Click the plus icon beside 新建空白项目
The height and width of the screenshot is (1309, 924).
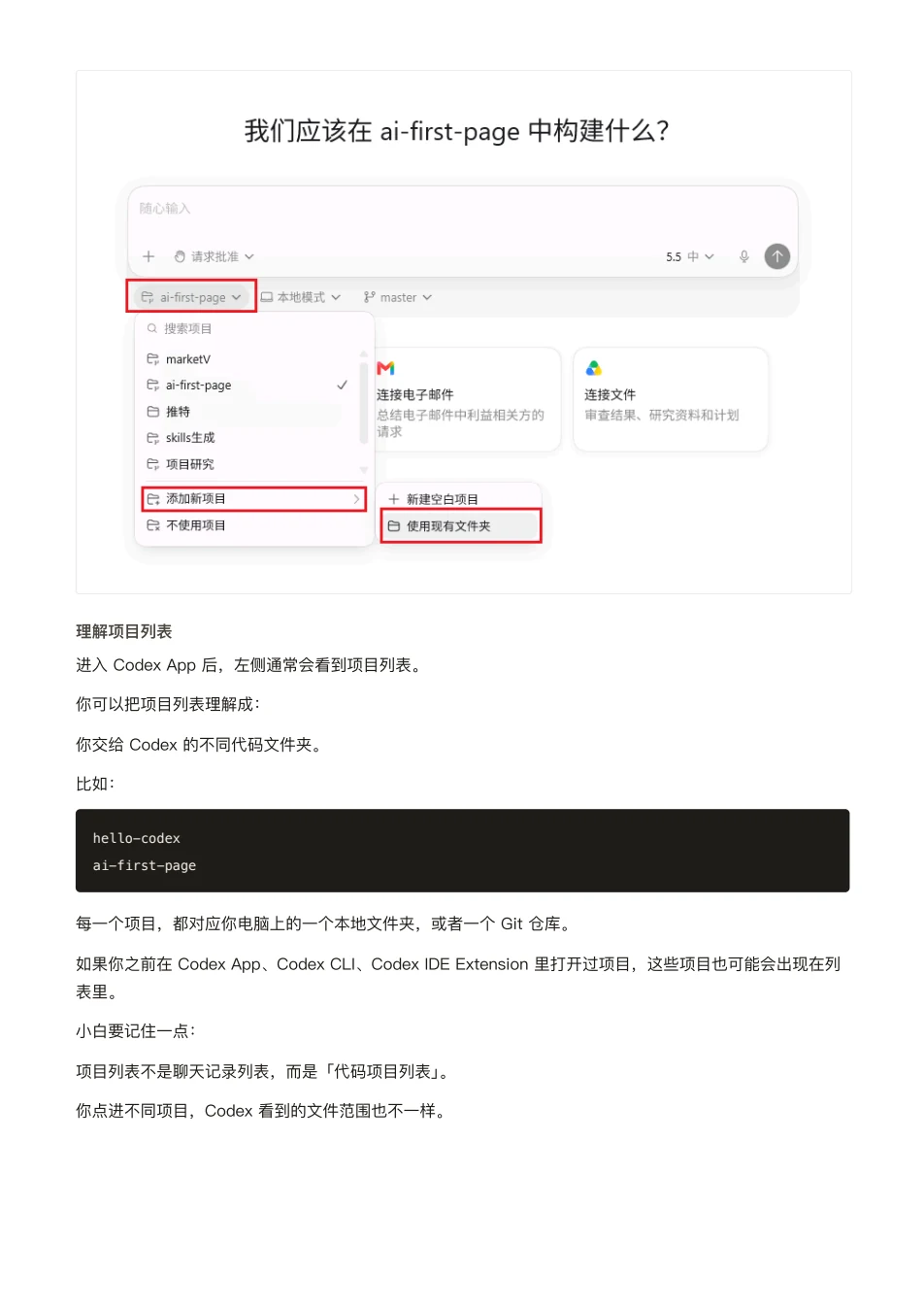point(394,499)
